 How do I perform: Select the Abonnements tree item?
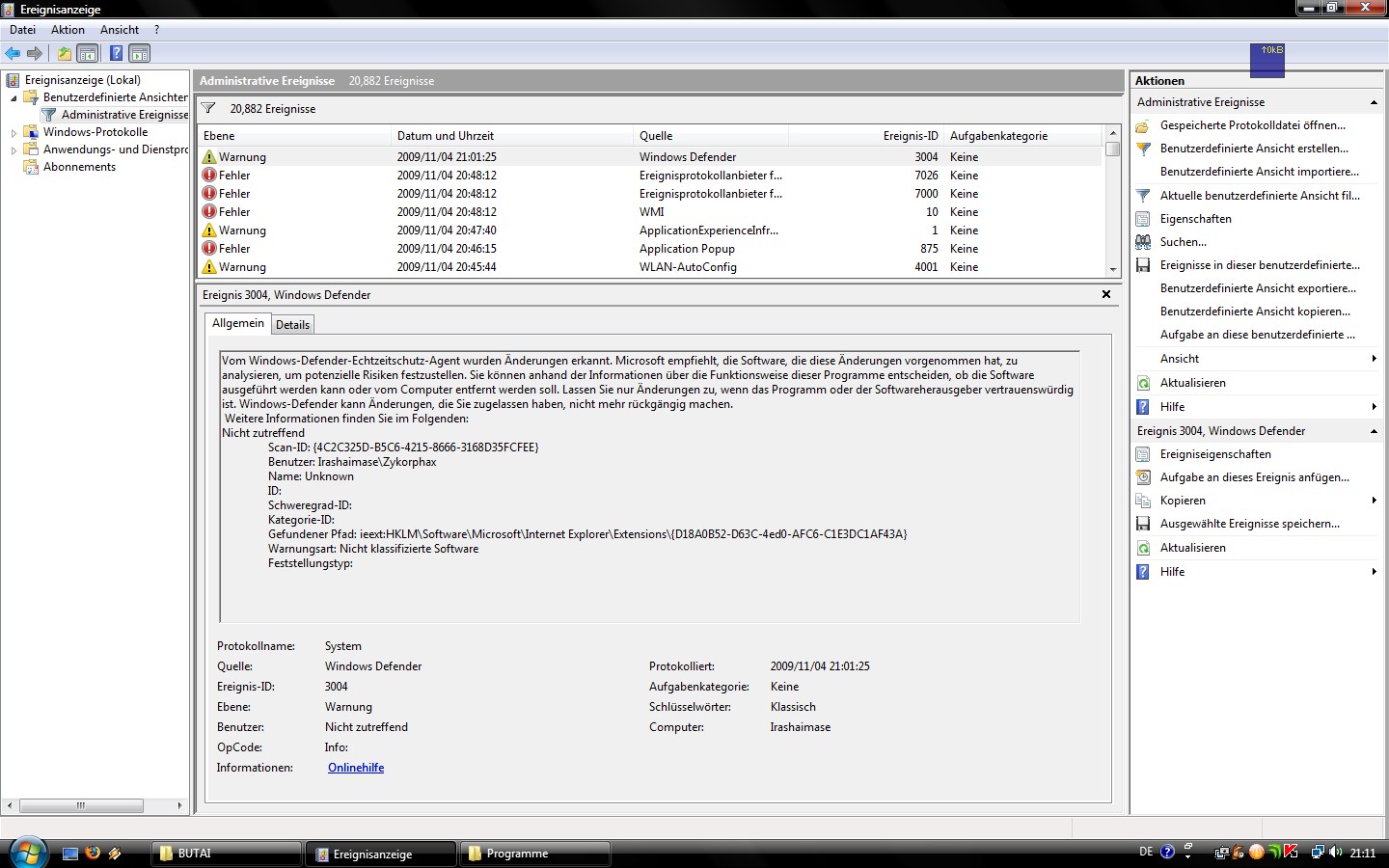point(79,167)
